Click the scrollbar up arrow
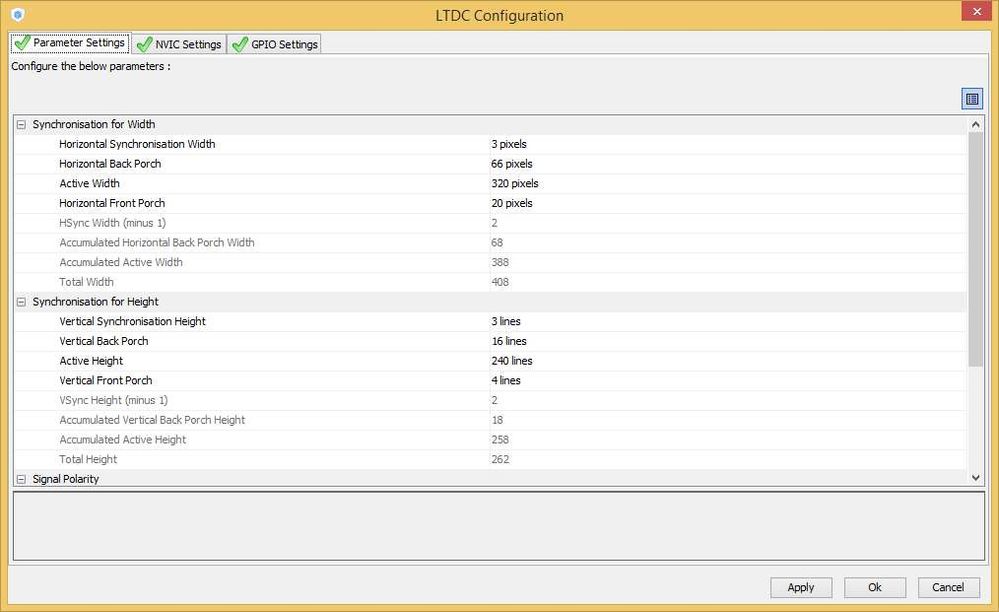 tap(976, 124)
